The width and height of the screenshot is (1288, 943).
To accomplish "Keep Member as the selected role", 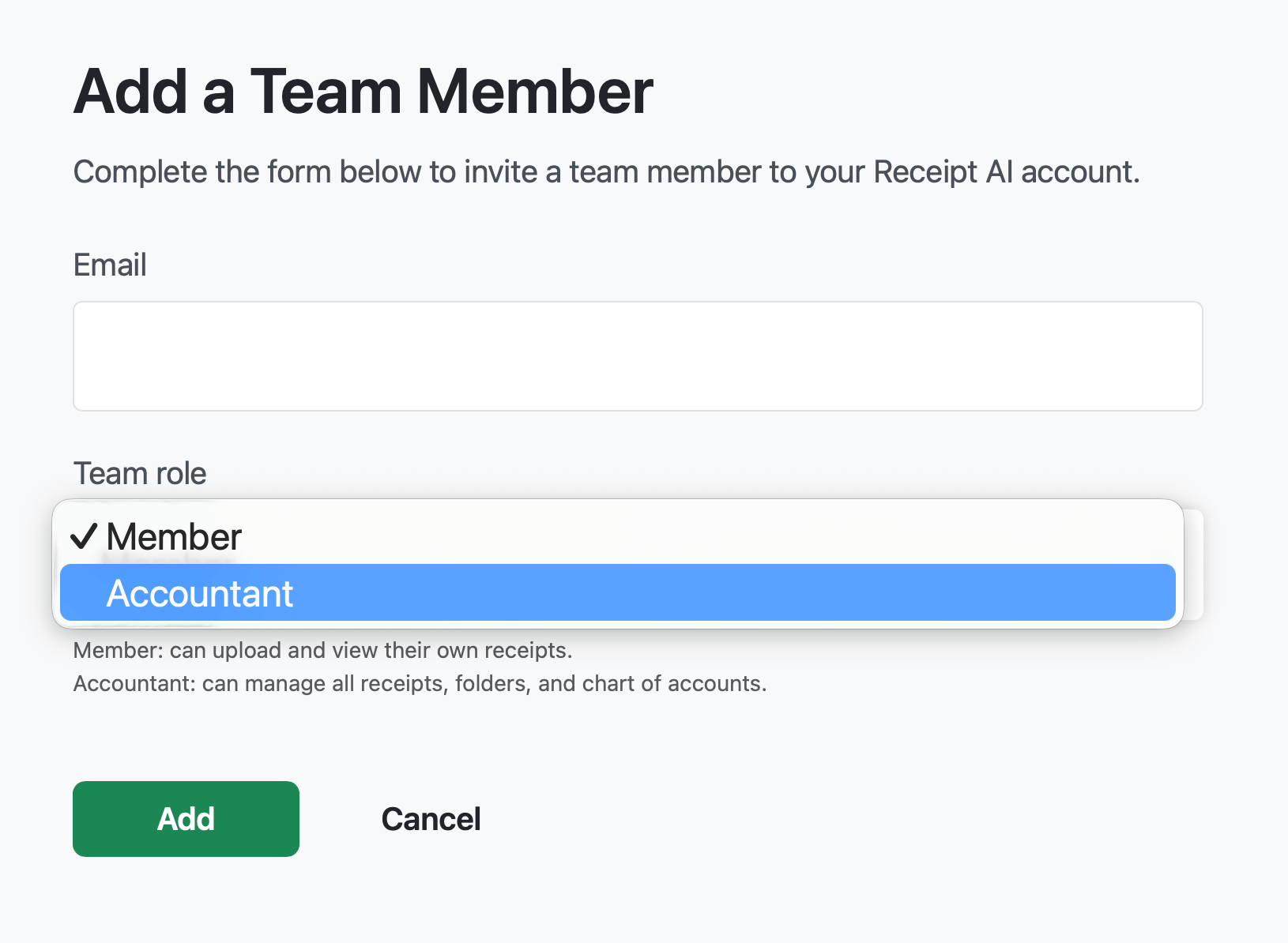I will 174,536.
